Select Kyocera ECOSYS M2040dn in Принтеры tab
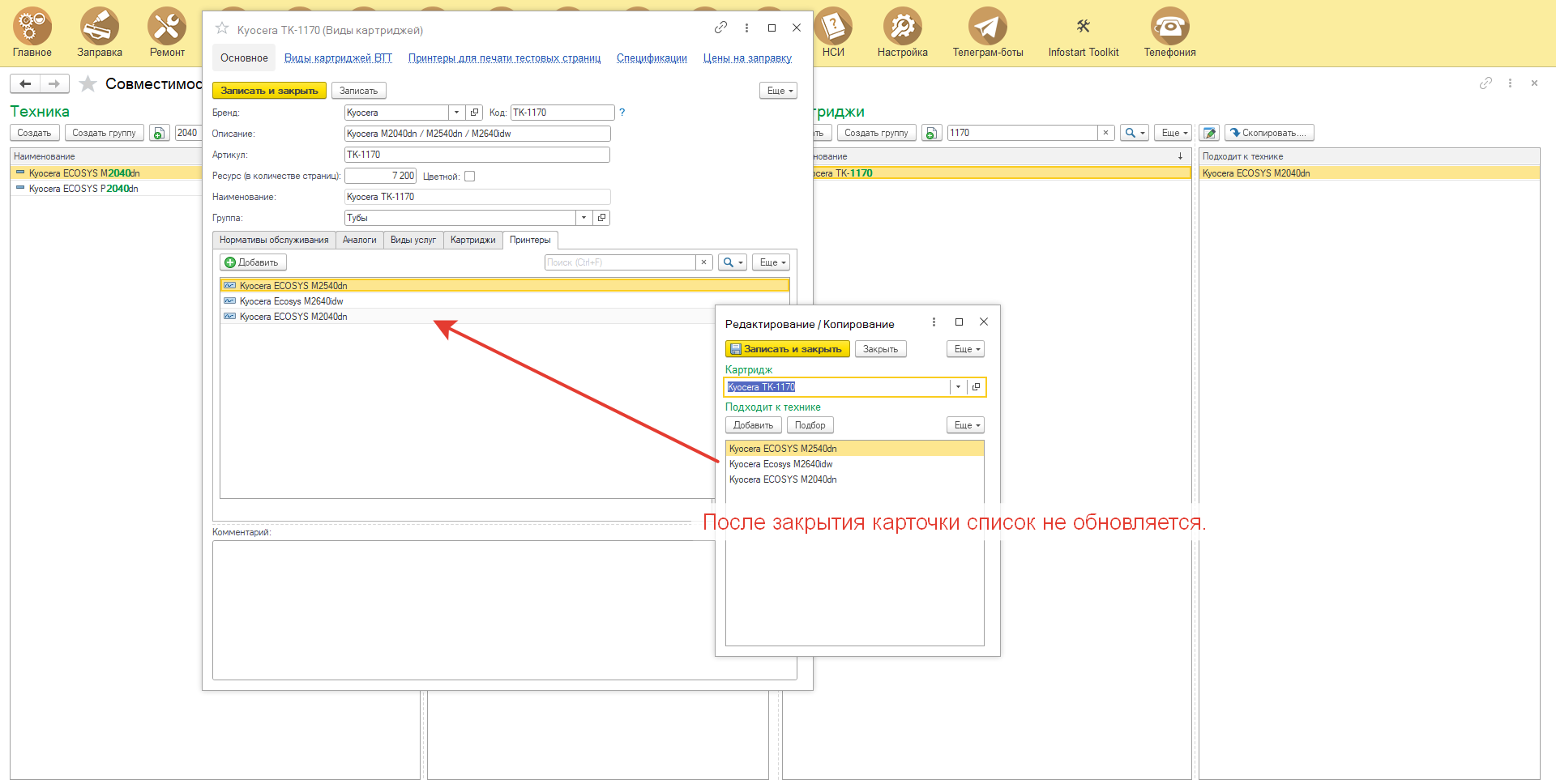1556x784 pixels. (466, 317)
